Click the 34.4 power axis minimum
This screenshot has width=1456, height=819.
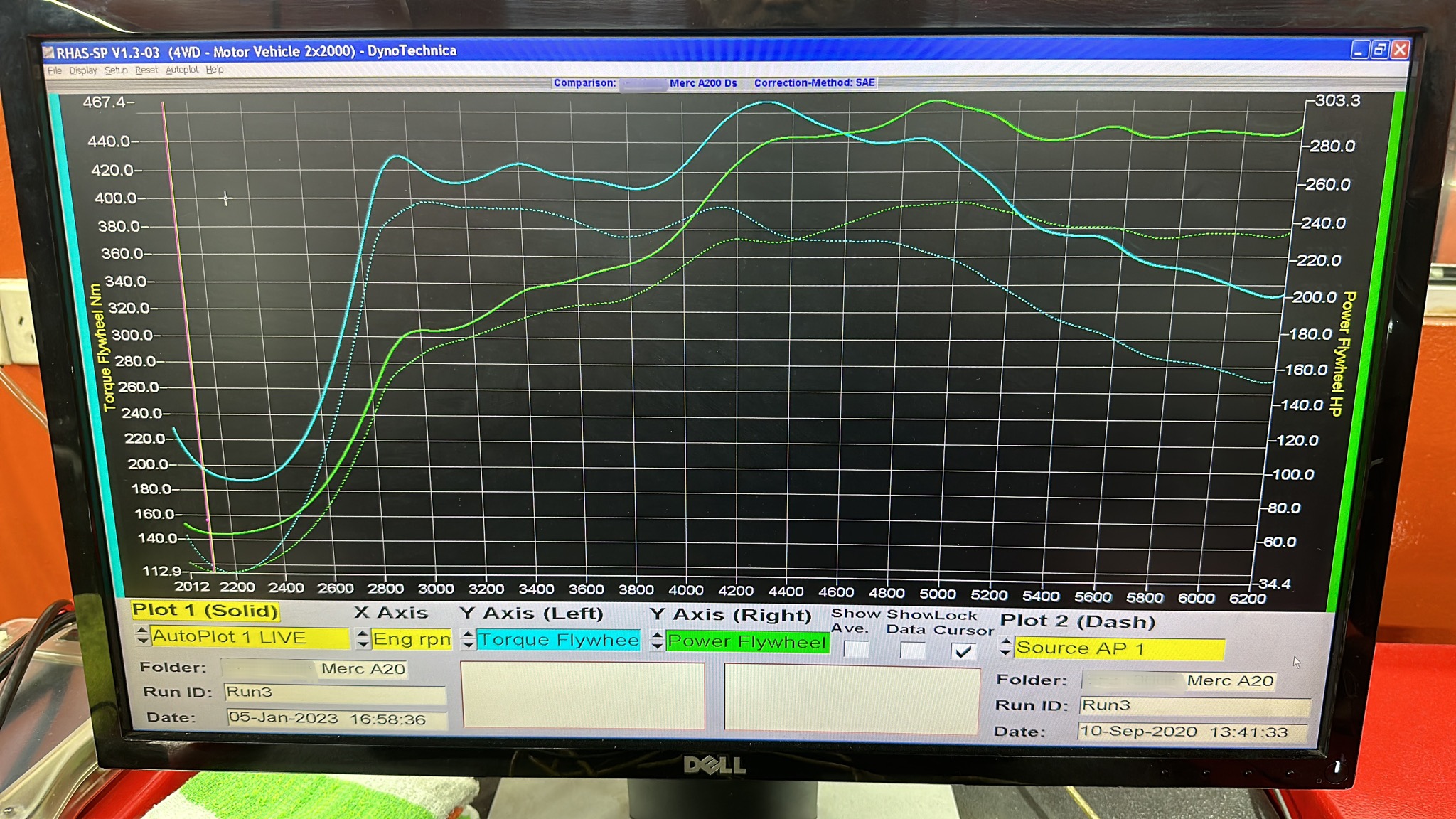(x=1274, y=584)
